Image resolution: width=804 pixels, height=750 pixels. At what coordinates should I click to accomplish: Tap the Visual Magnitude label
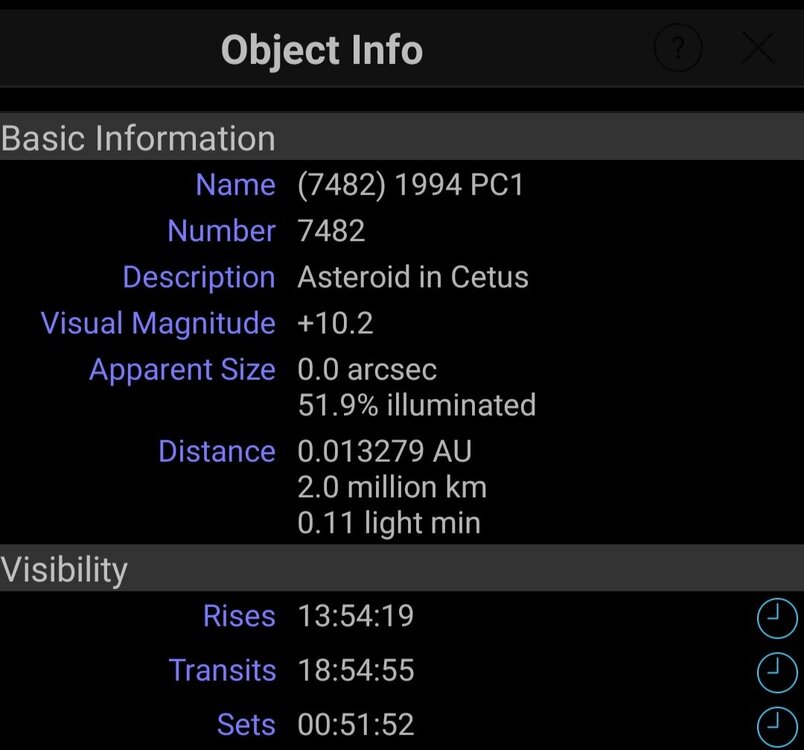pos(157,323)
